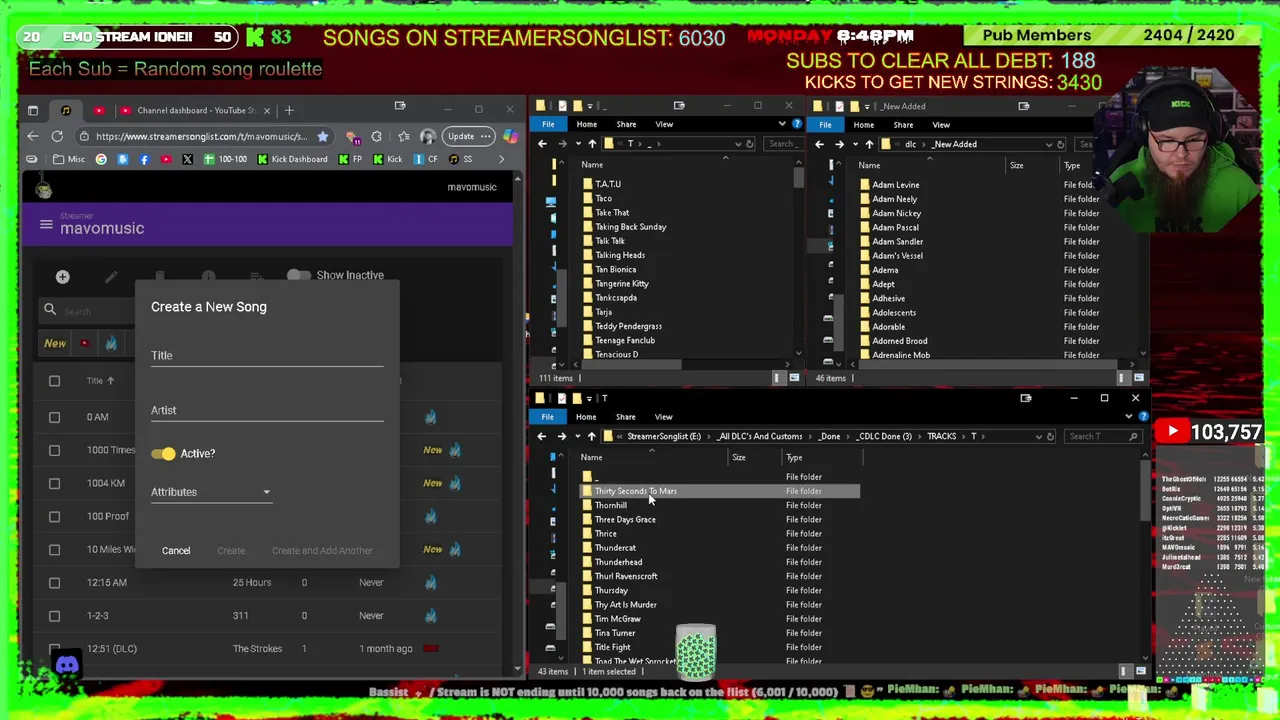Open the X bookmark icon
Viewport: 1280px width, 720px height.
point(187,159)
